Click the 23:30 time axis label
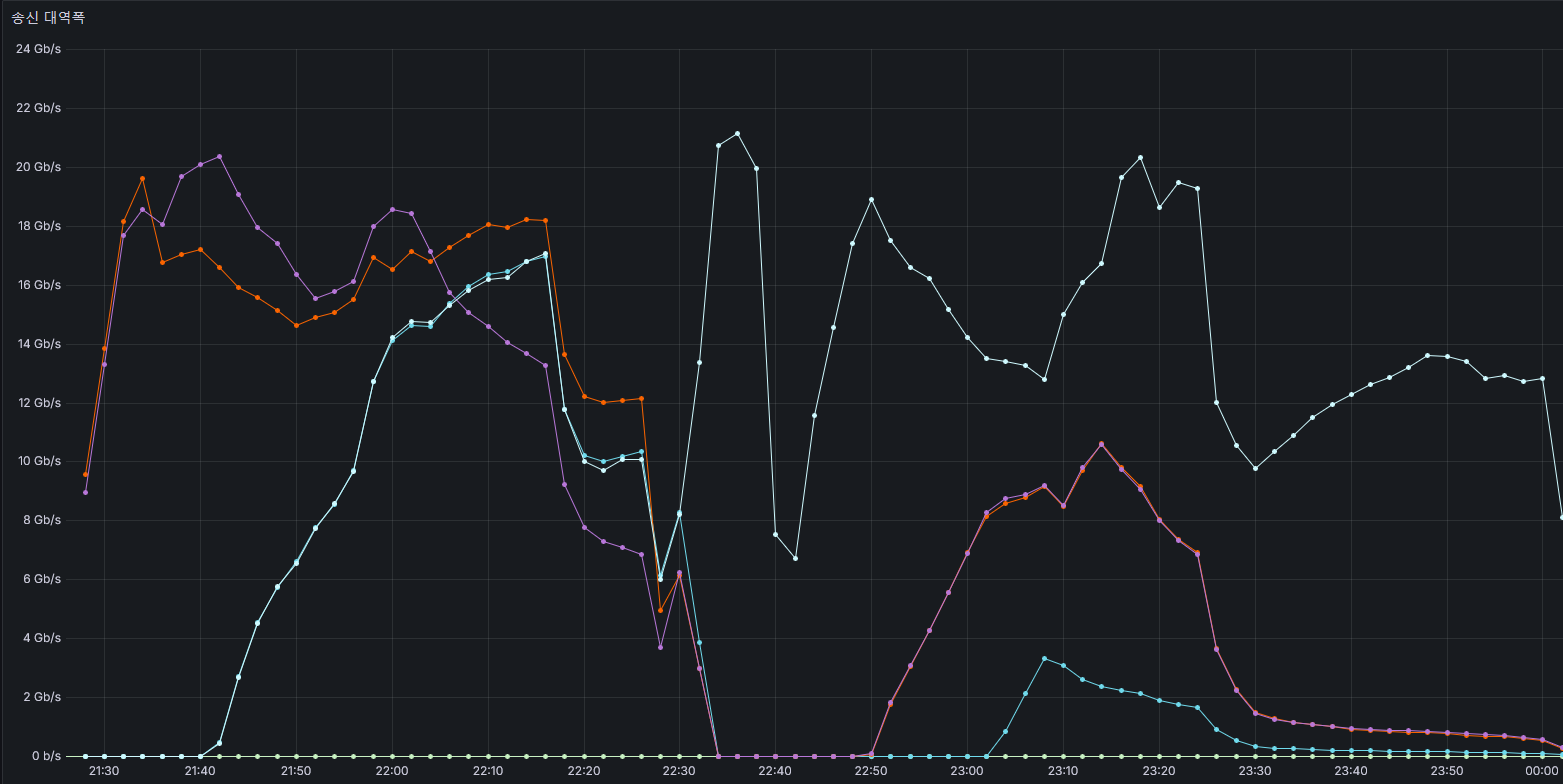Viewport: 1563px width, 784px height. tap(1255, 771)
